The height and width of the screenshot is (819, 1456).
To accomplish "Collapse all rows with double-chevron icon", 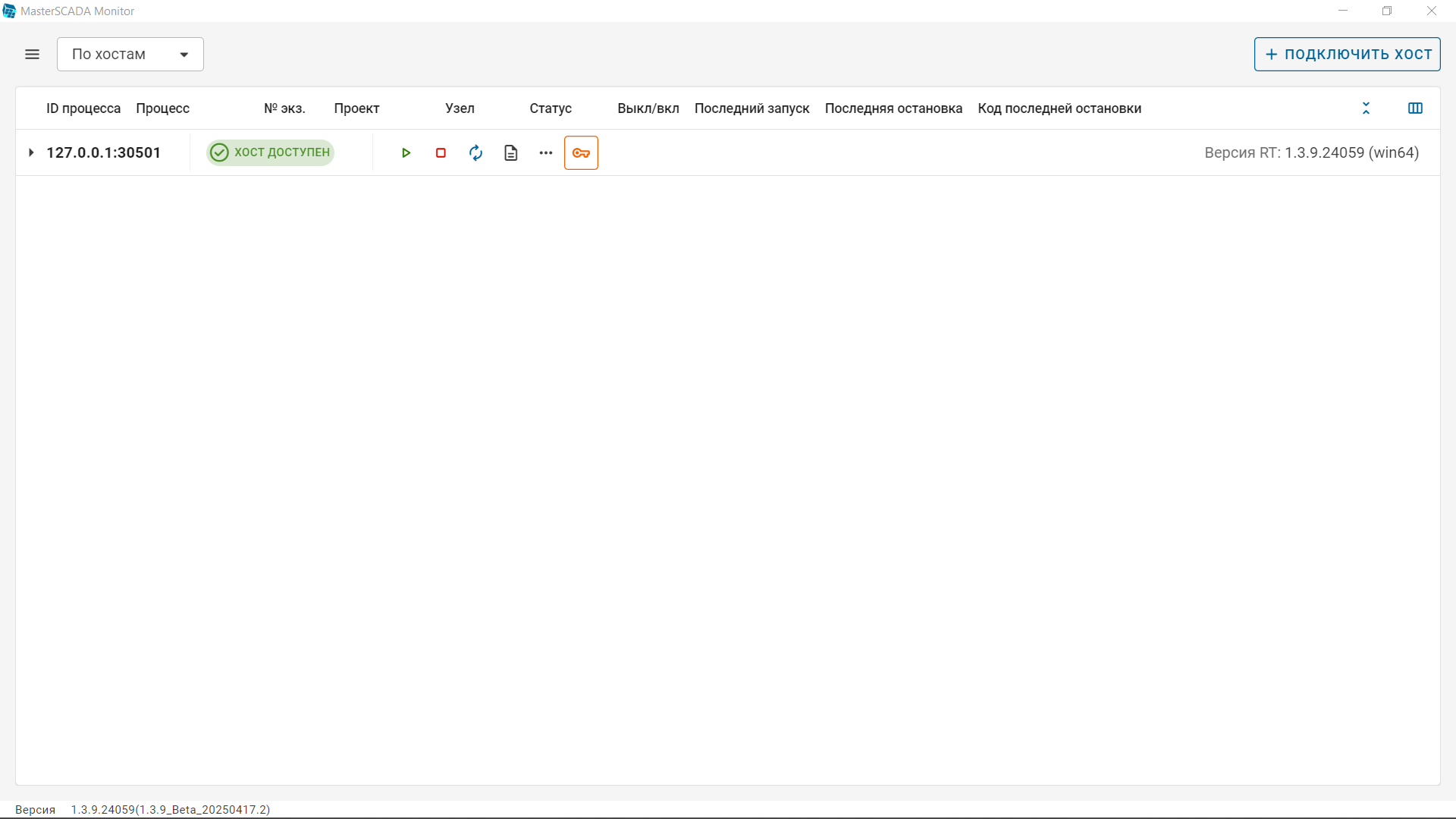I will point(1366,108).
